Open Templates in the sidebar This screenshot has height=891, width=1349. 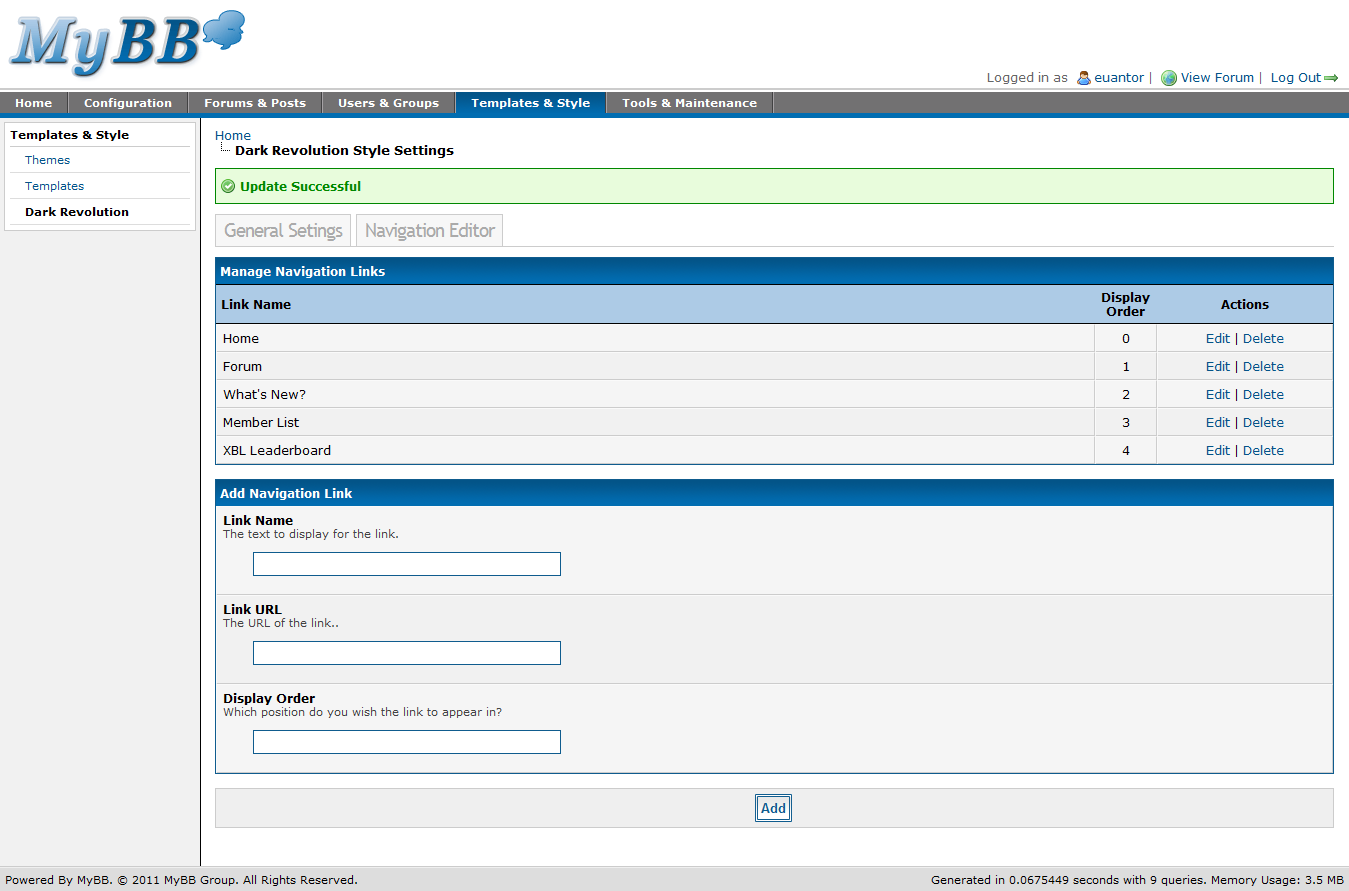click(x=54, y=186)
